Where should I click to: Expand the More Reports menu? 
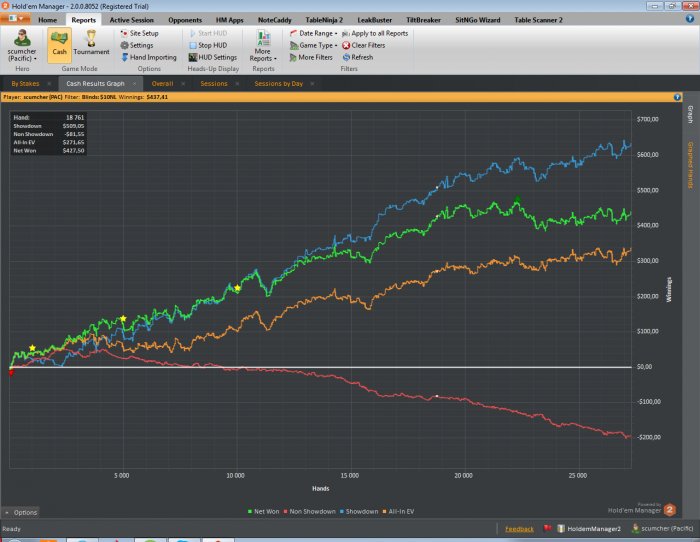263,46
